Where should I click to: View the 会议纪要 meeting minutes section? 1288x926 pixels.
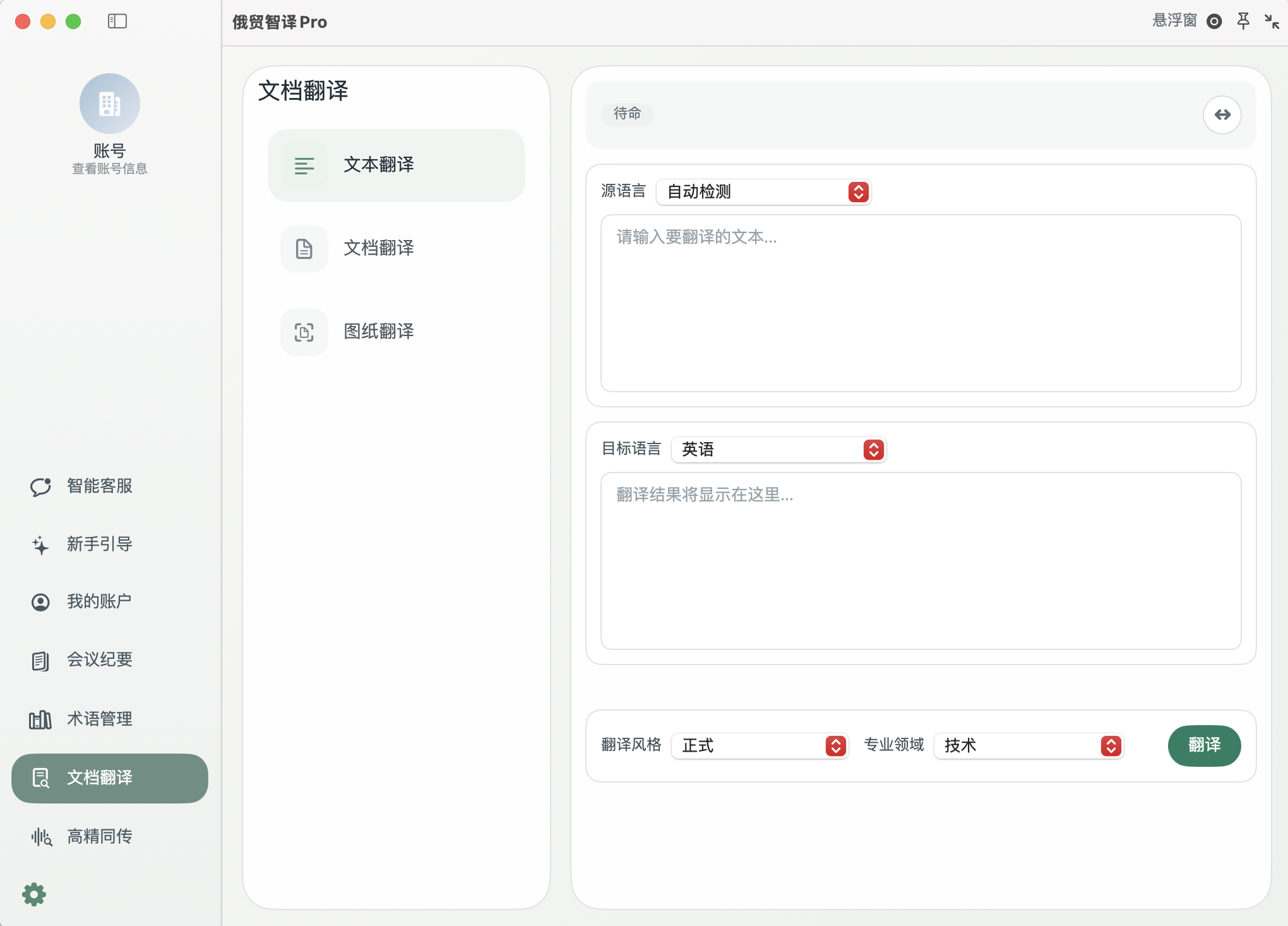coord(98,659)
